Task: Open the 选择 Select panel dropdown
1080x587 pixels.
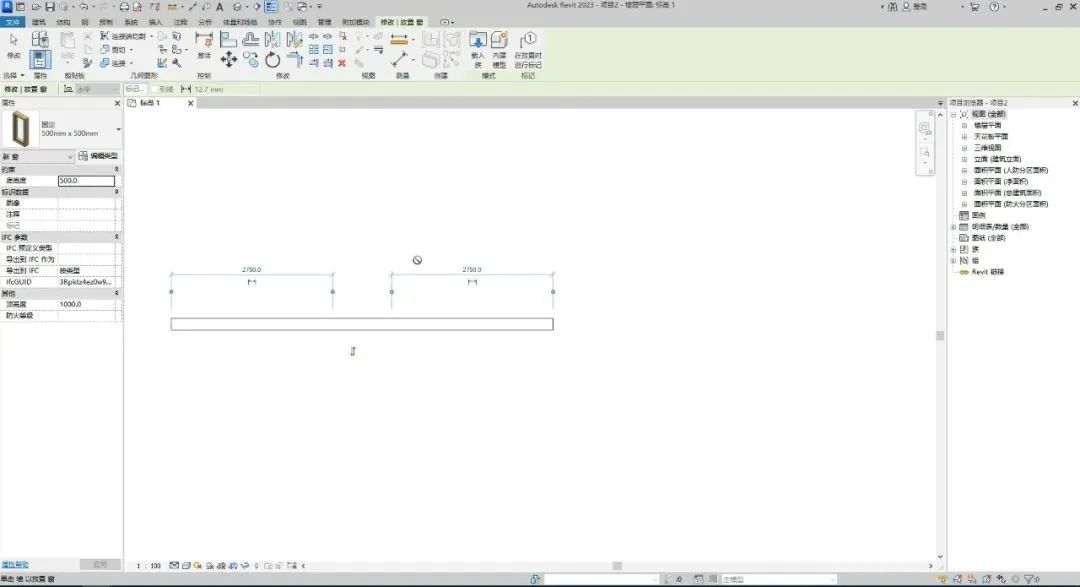Action: [x=14, y=76]
